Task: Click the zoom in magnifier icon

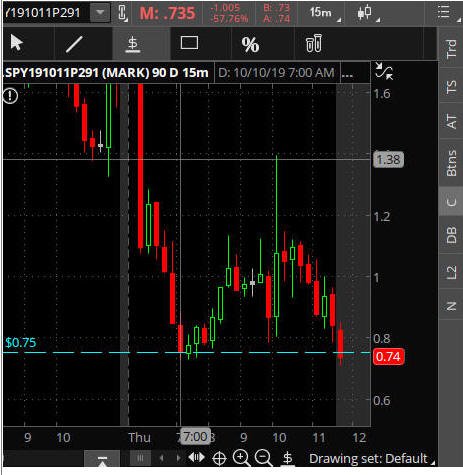Action: tap(241, 458)
